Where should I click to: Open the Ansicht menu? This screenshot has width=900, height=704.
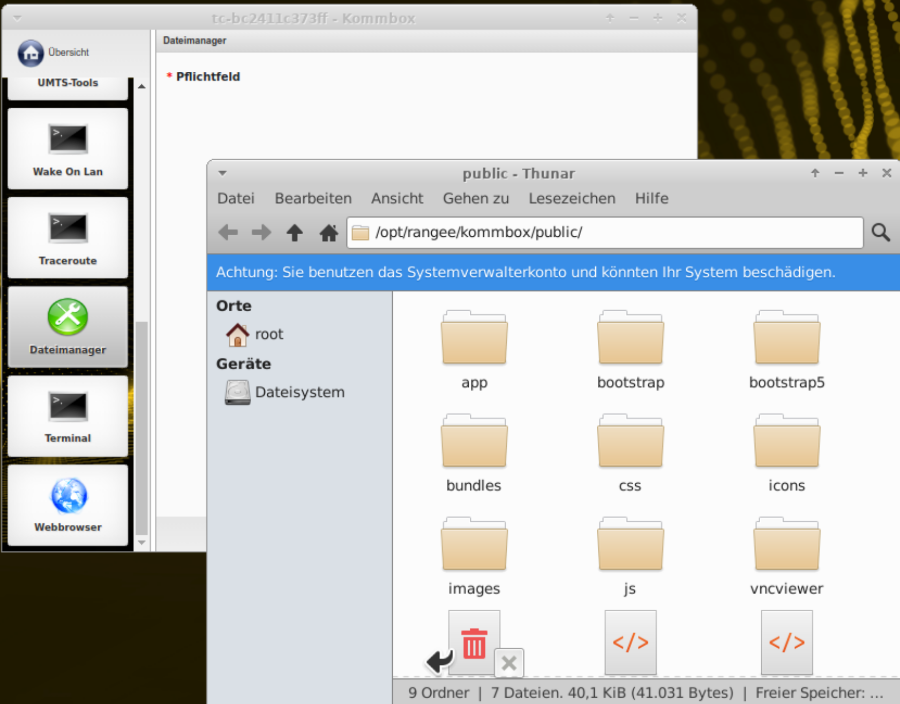coord(397,198)
